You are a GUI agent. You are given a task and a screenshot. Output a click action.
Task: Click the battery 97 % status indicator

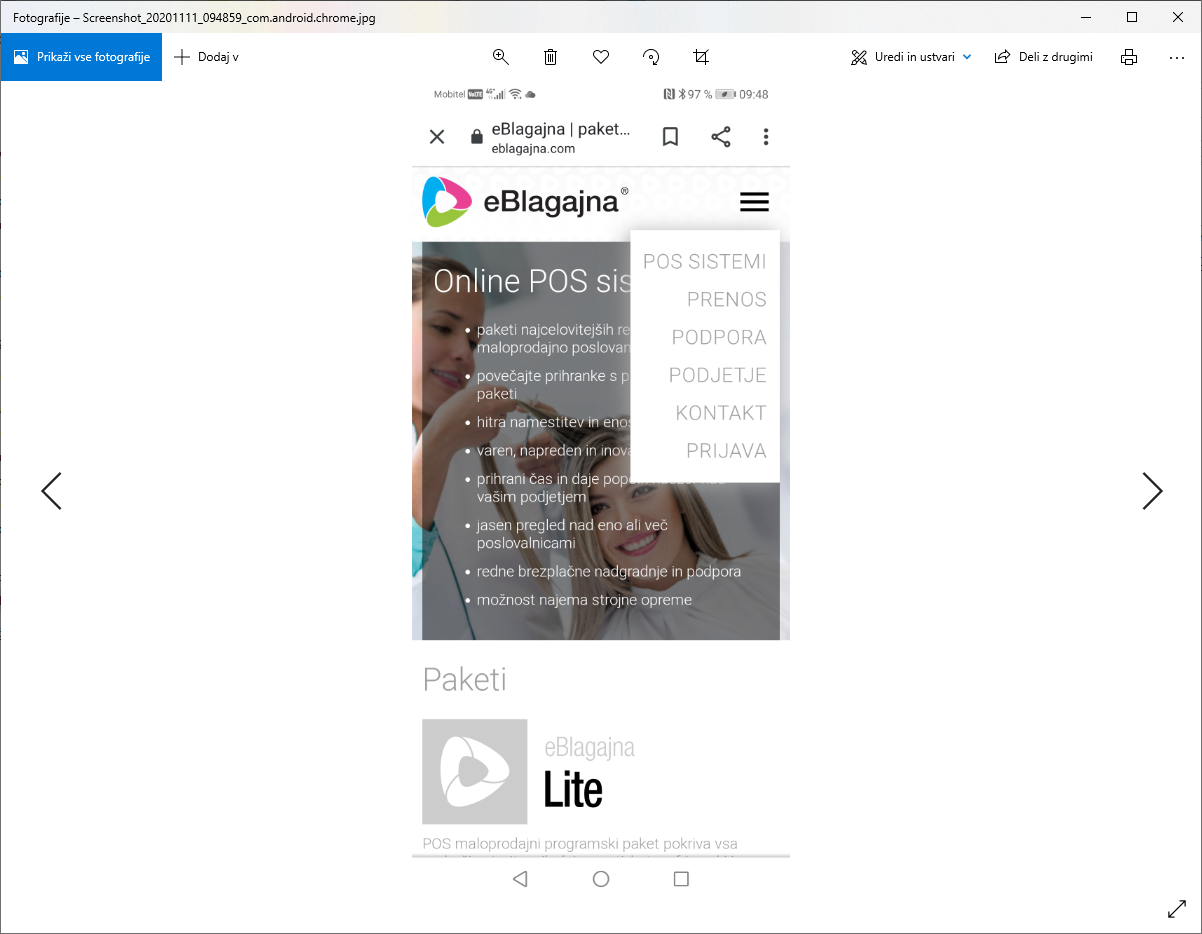click(x=713, y=94)
